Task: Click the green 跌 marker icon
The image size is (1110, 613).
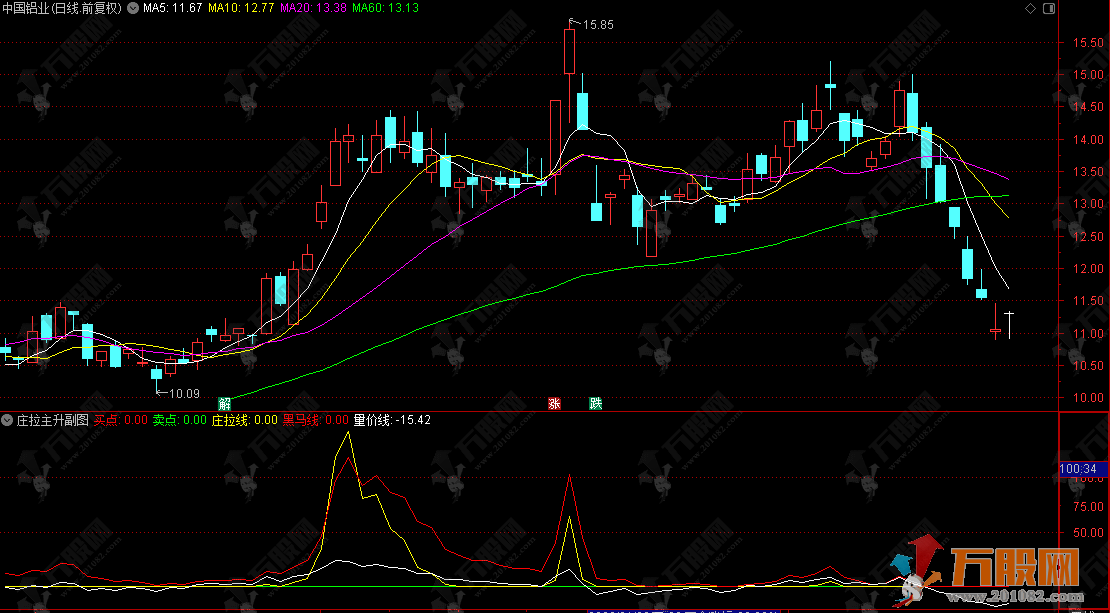Action: tap(596, 404)
